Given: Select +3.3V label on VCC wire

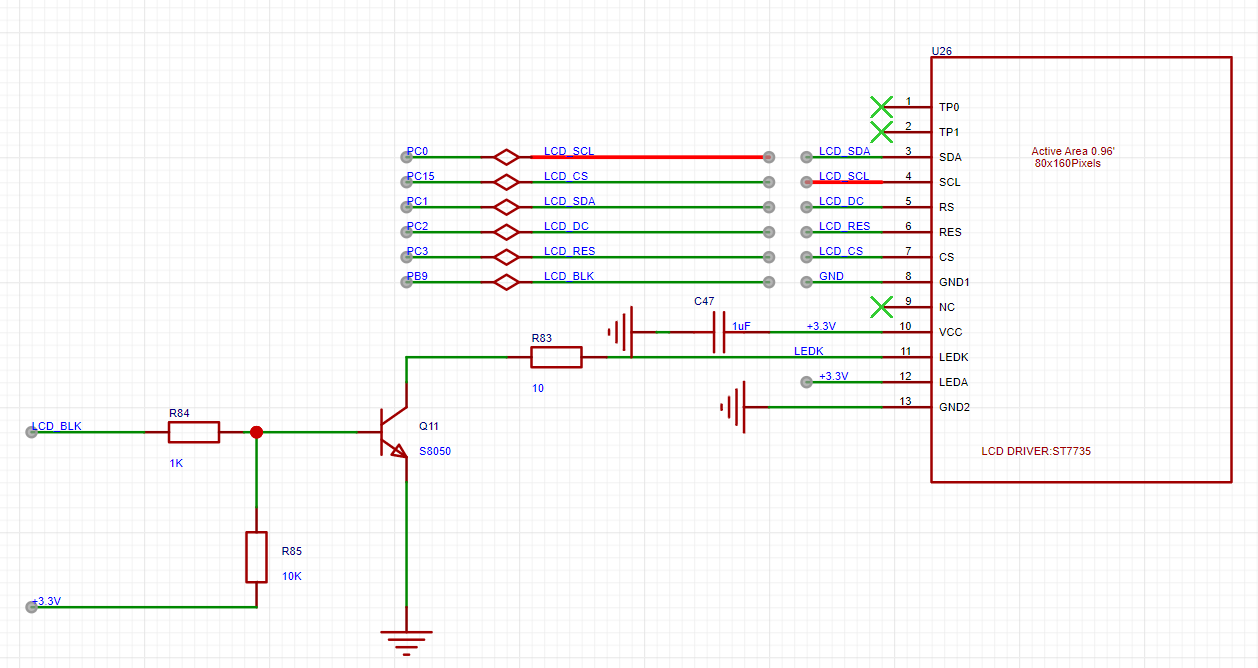Looking at the screenshot, I should click(821, 327).
